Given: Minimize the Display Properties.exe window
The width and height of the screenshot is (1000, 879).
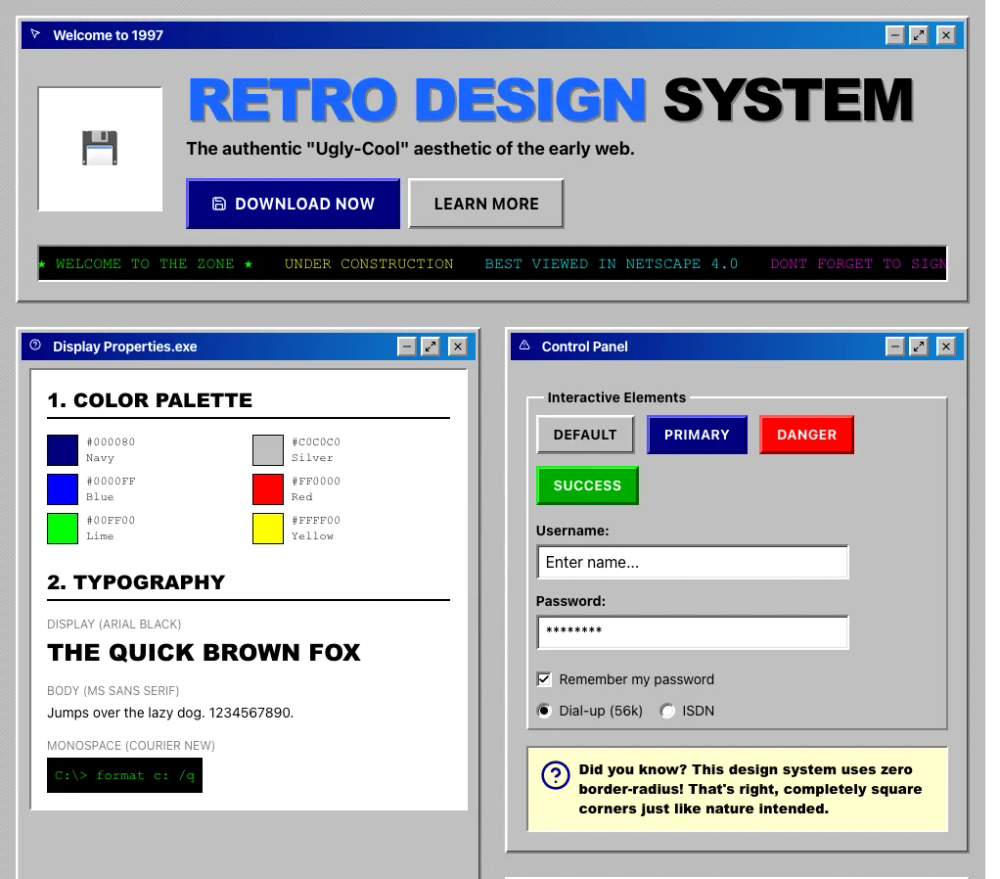Looking at the screenshot, I should coord(406,346).
